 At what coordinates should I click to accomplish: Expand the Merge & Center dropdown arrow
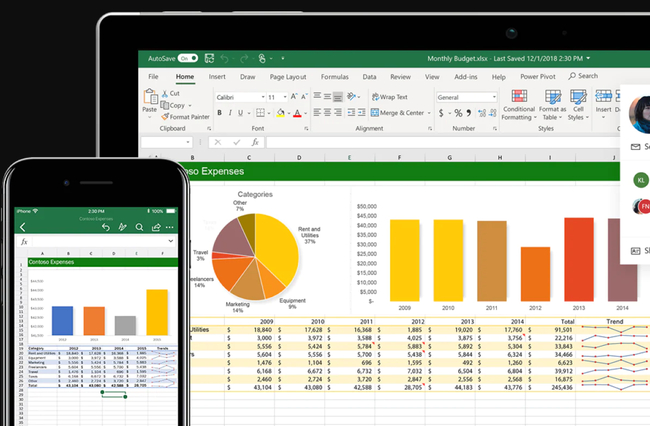(x=429, y=113)
